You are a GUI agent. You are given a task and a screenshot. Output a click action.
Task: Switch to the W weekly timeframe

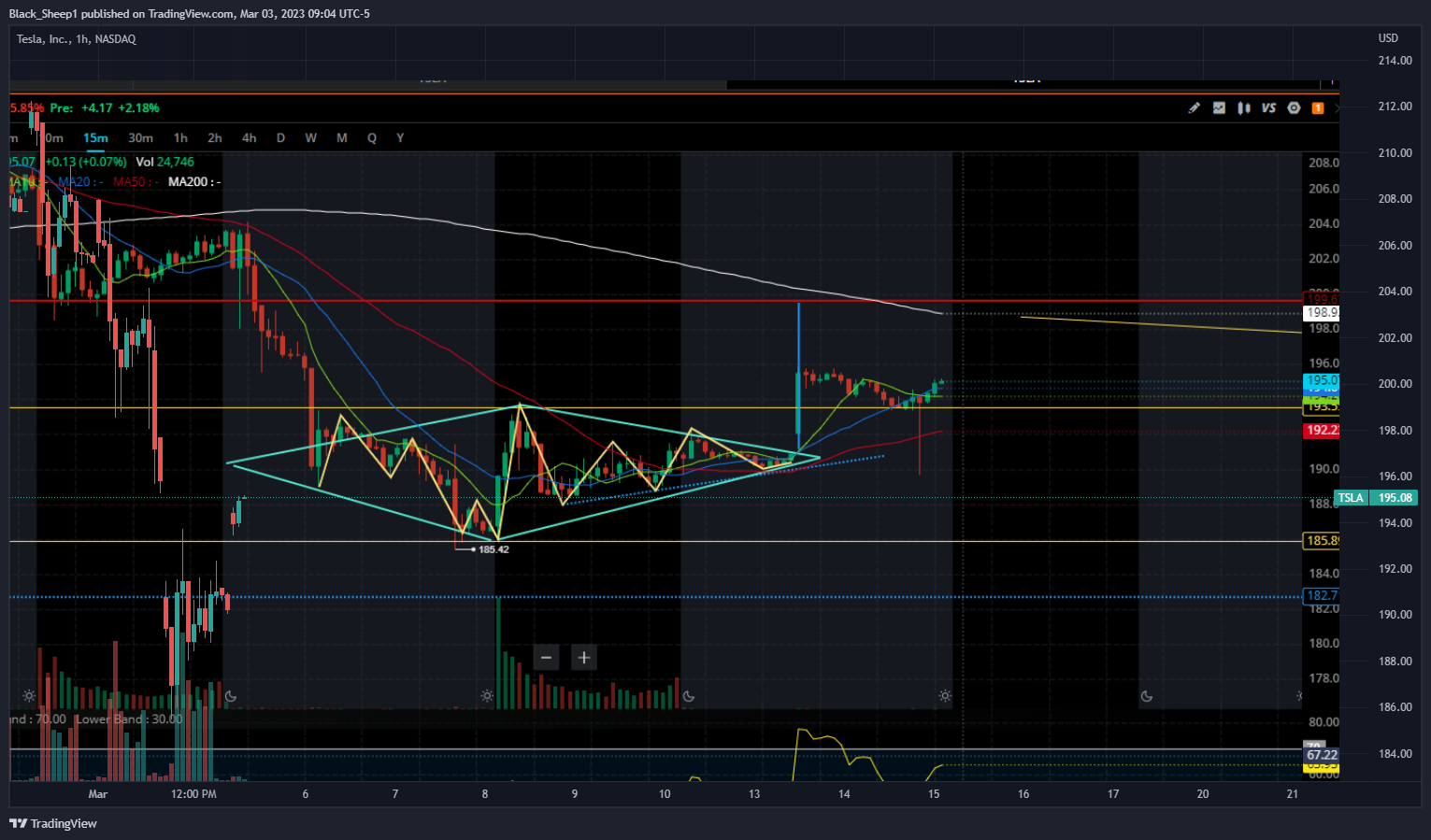coord(311,138)
